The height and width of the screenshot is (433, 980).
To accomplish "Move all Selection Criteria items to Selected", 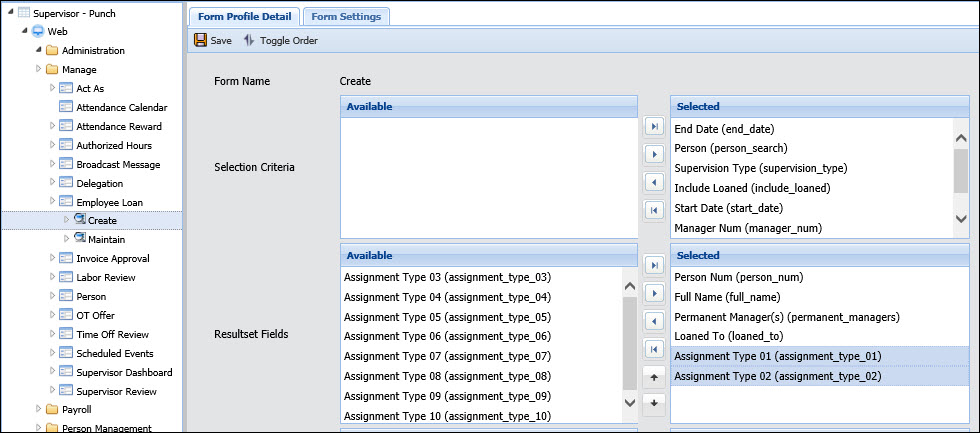I will (654, 127).
